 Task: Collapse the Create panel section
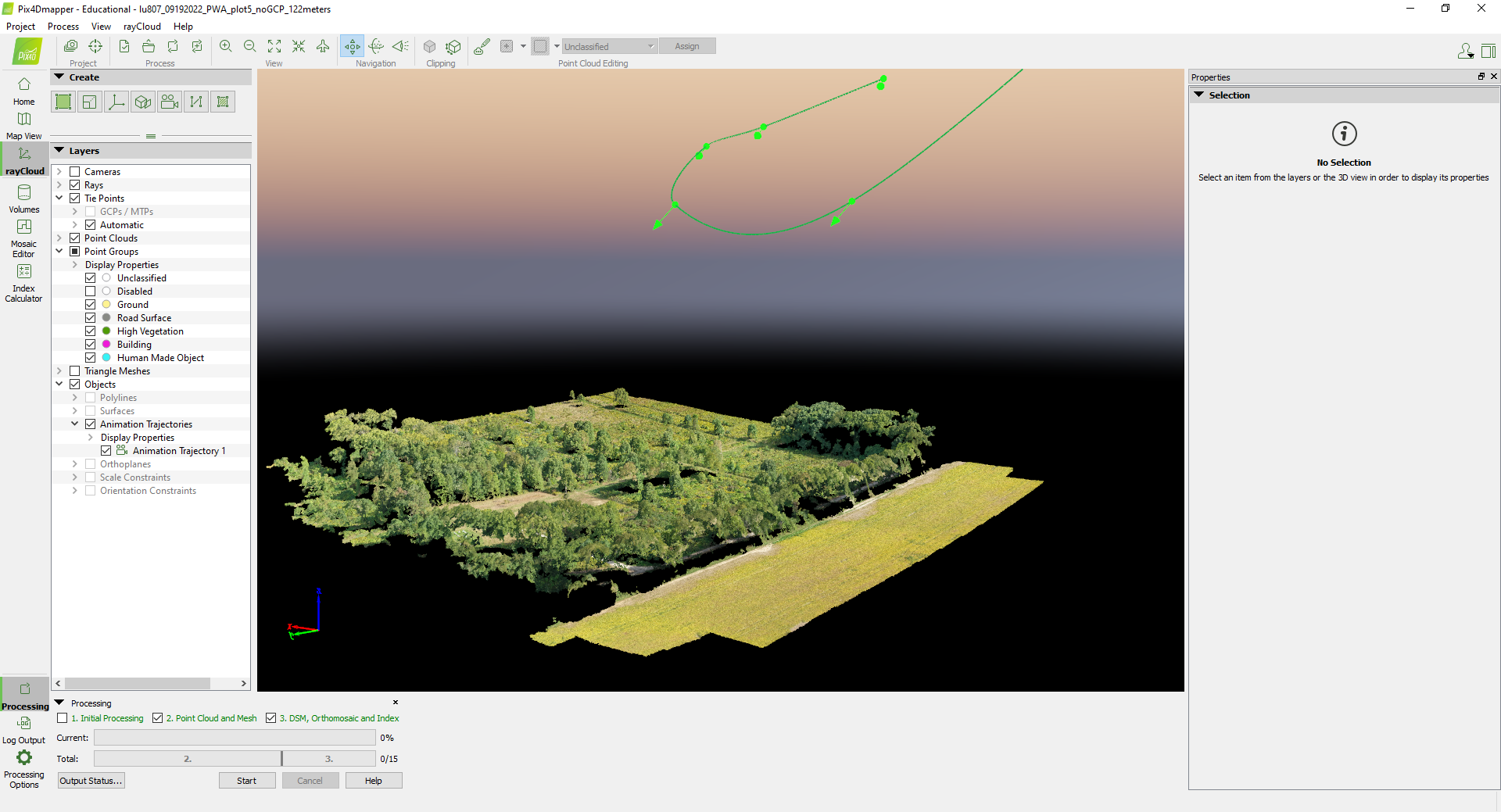tap(59, 77)
